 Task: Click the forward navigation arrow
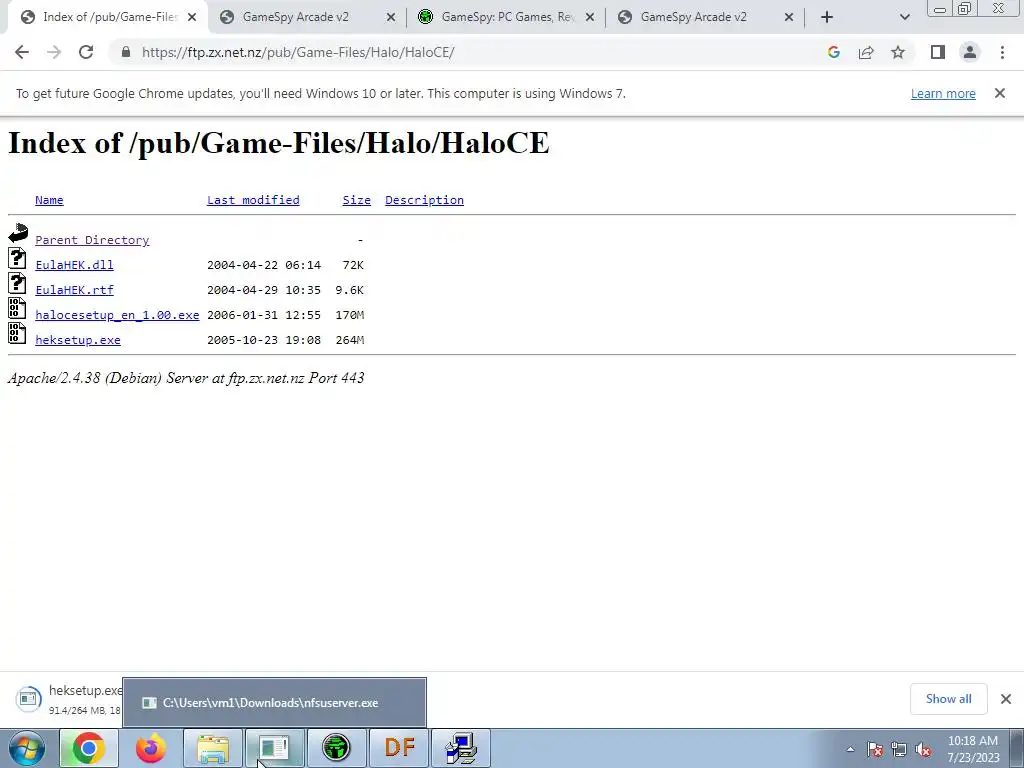(x=54, y=52)
